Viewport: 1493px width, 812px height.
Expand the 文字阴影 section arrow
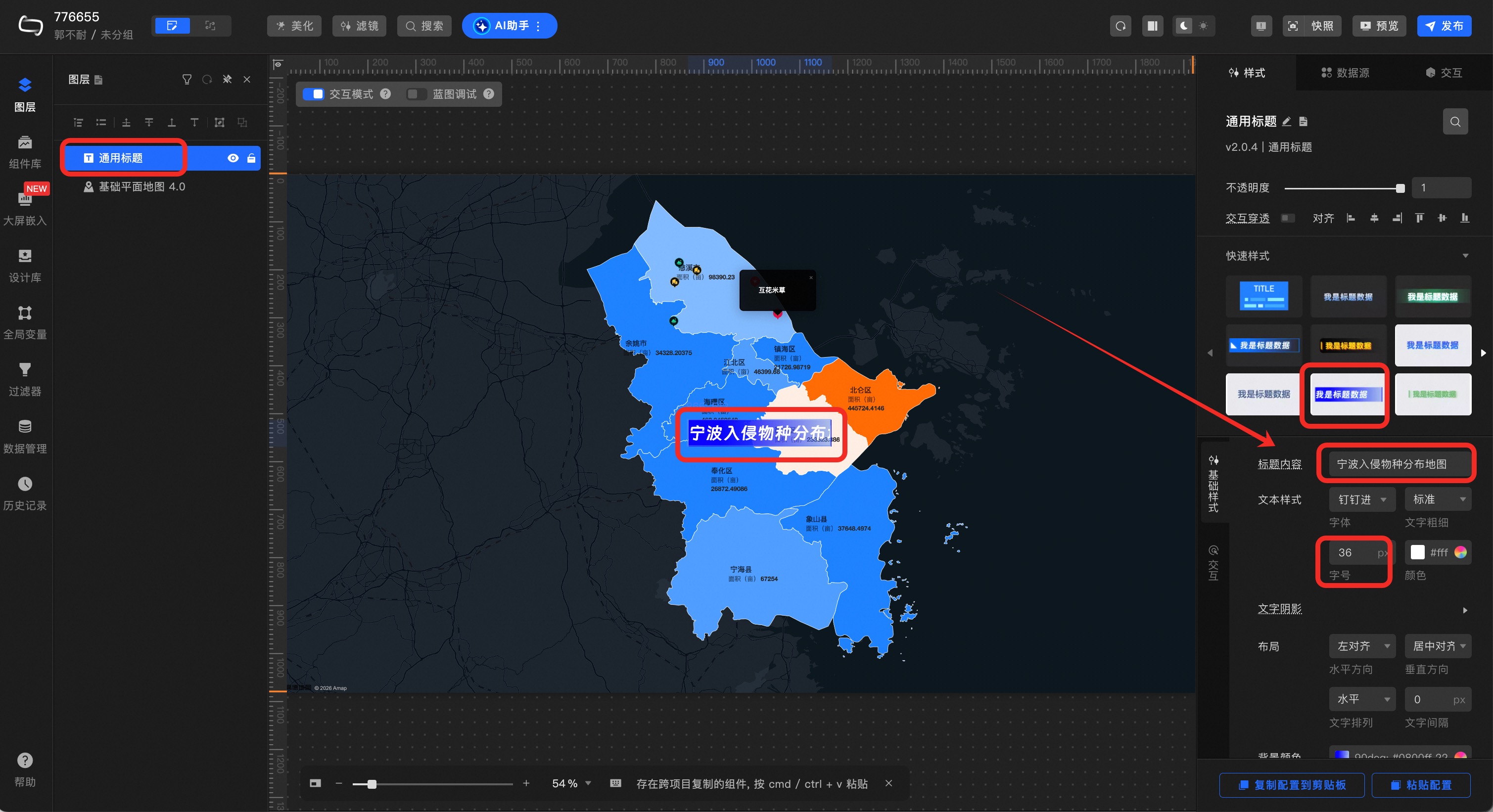click(x=1465, y=610)
